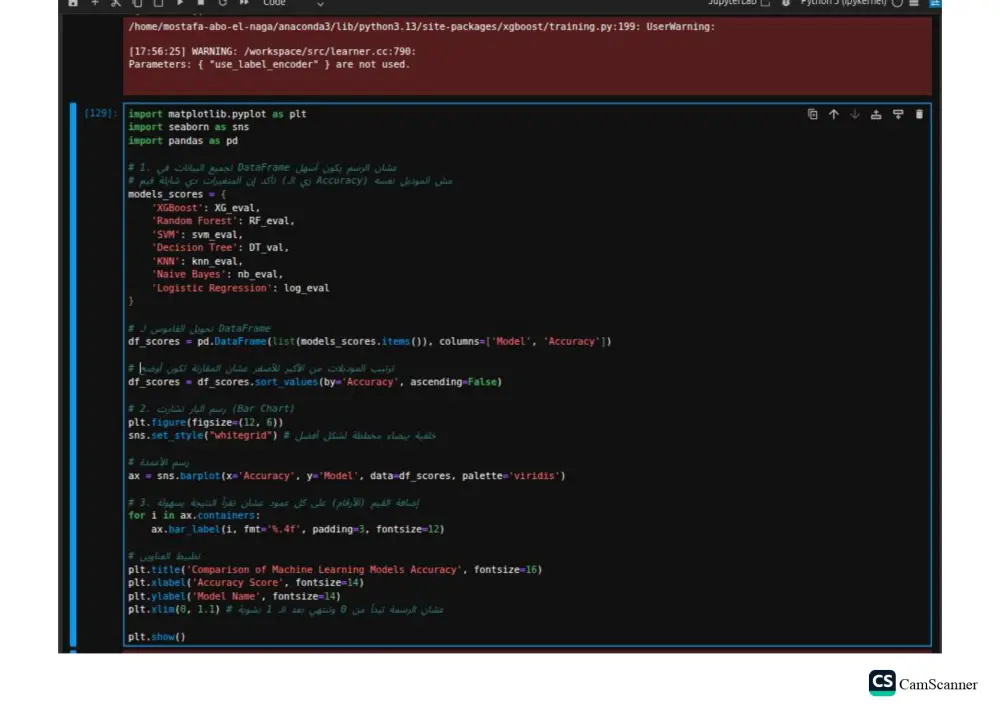The height and width of the screenshot is (707, 1000).
Task: Move the cell up with the up-arrow icon
Action: click(834, 115)
